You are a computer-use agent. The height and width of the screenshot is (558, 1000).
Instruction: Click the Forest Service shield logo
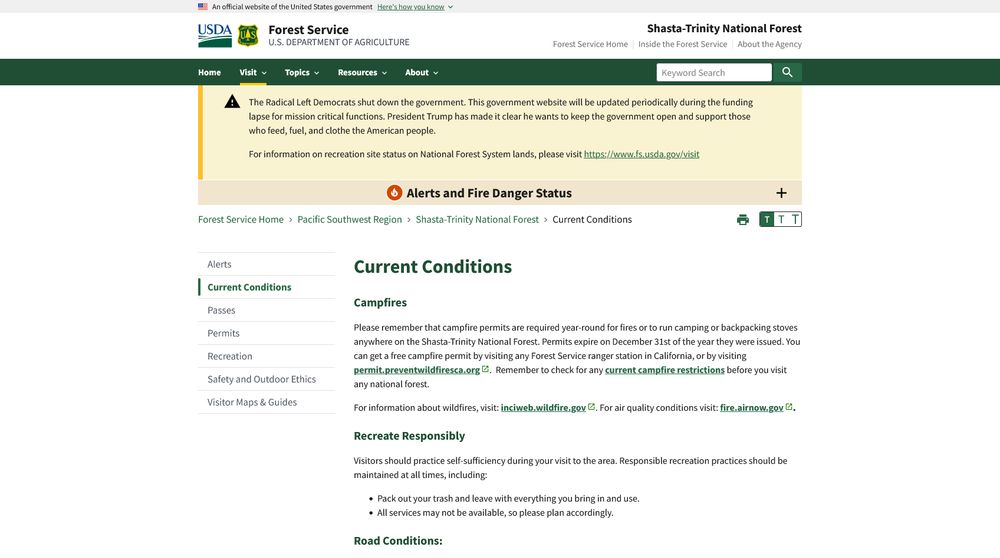[248, 36]
